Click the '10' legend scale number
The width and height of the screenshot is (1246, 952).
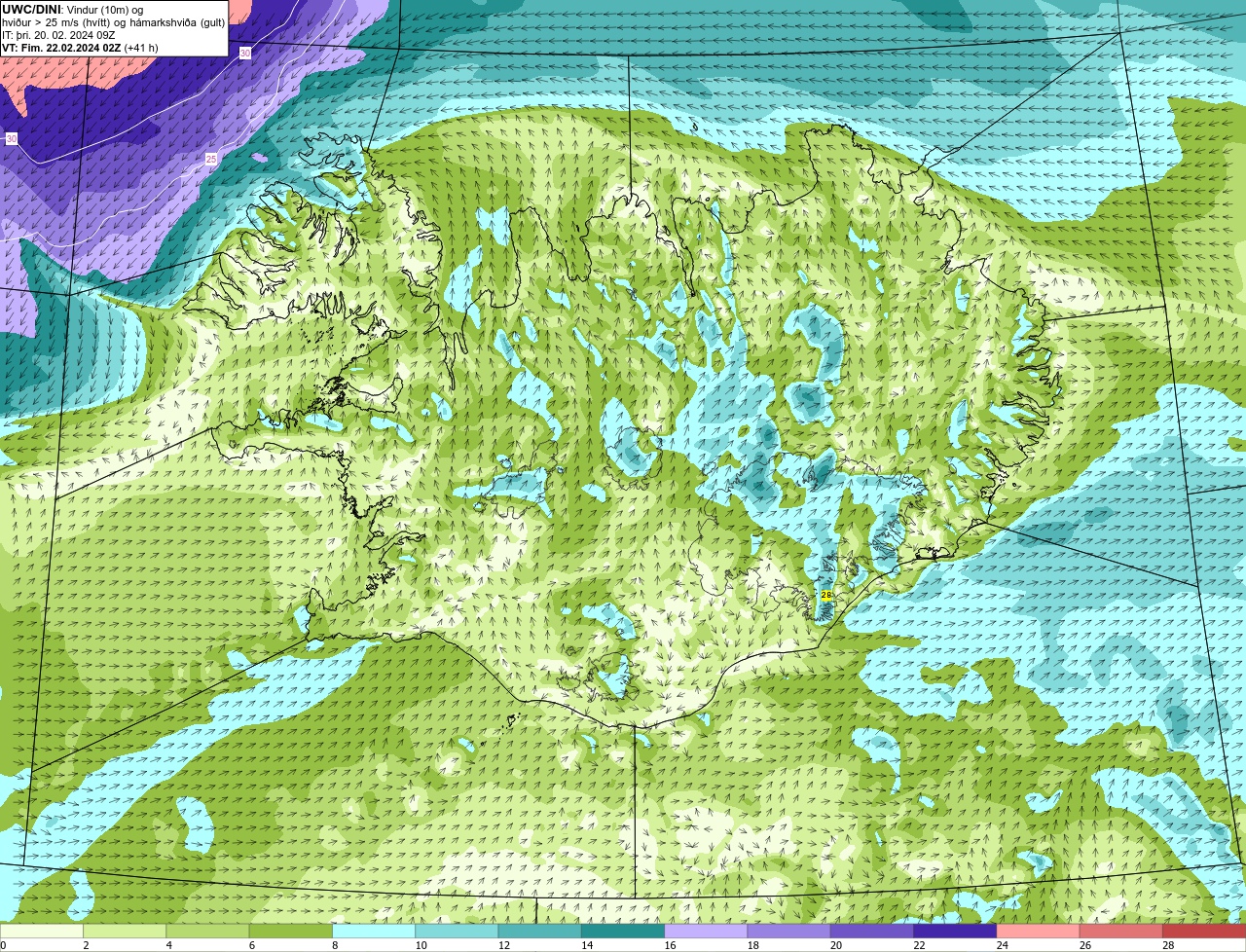421,945
